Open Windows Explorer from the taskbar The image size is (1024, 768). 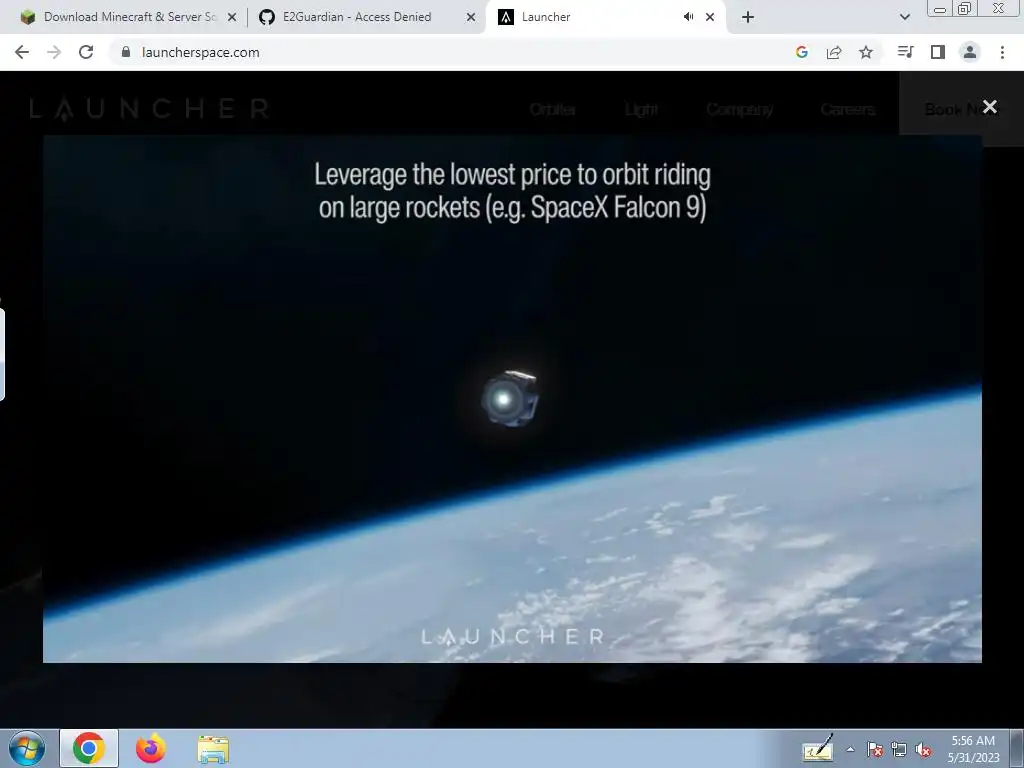click(213, 748)
